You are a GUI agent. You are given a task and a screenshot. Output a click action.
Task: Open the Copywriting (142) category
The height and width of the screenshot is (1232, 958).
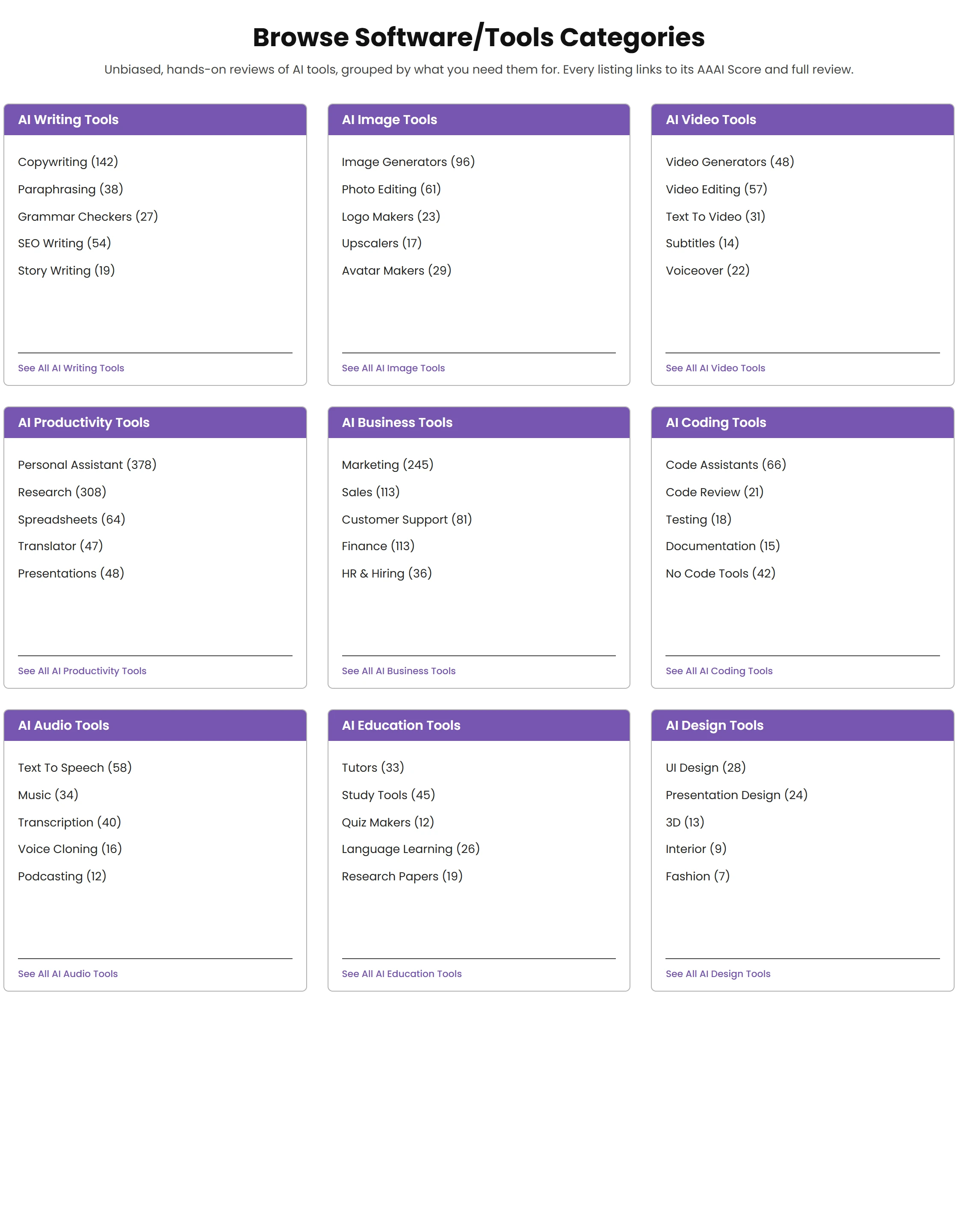click(68, 162)
